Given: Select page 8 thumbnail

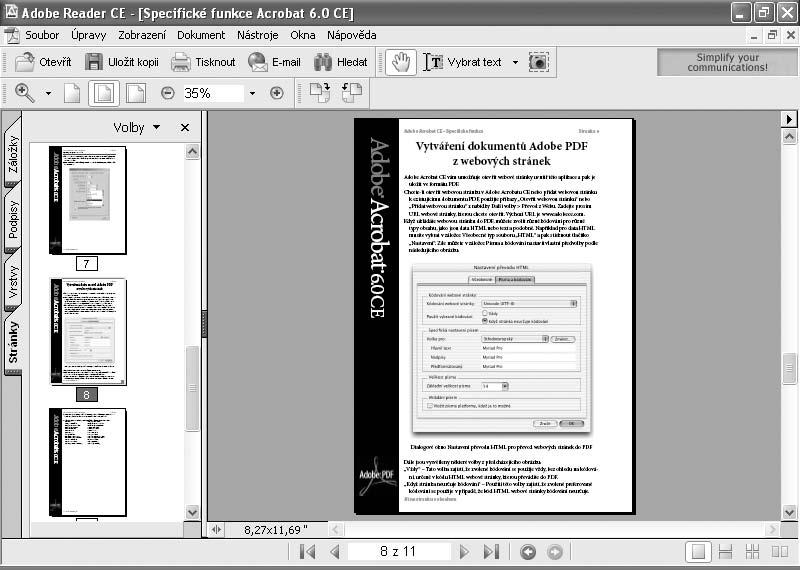Looking at the screenshot, I should [88, 332].
